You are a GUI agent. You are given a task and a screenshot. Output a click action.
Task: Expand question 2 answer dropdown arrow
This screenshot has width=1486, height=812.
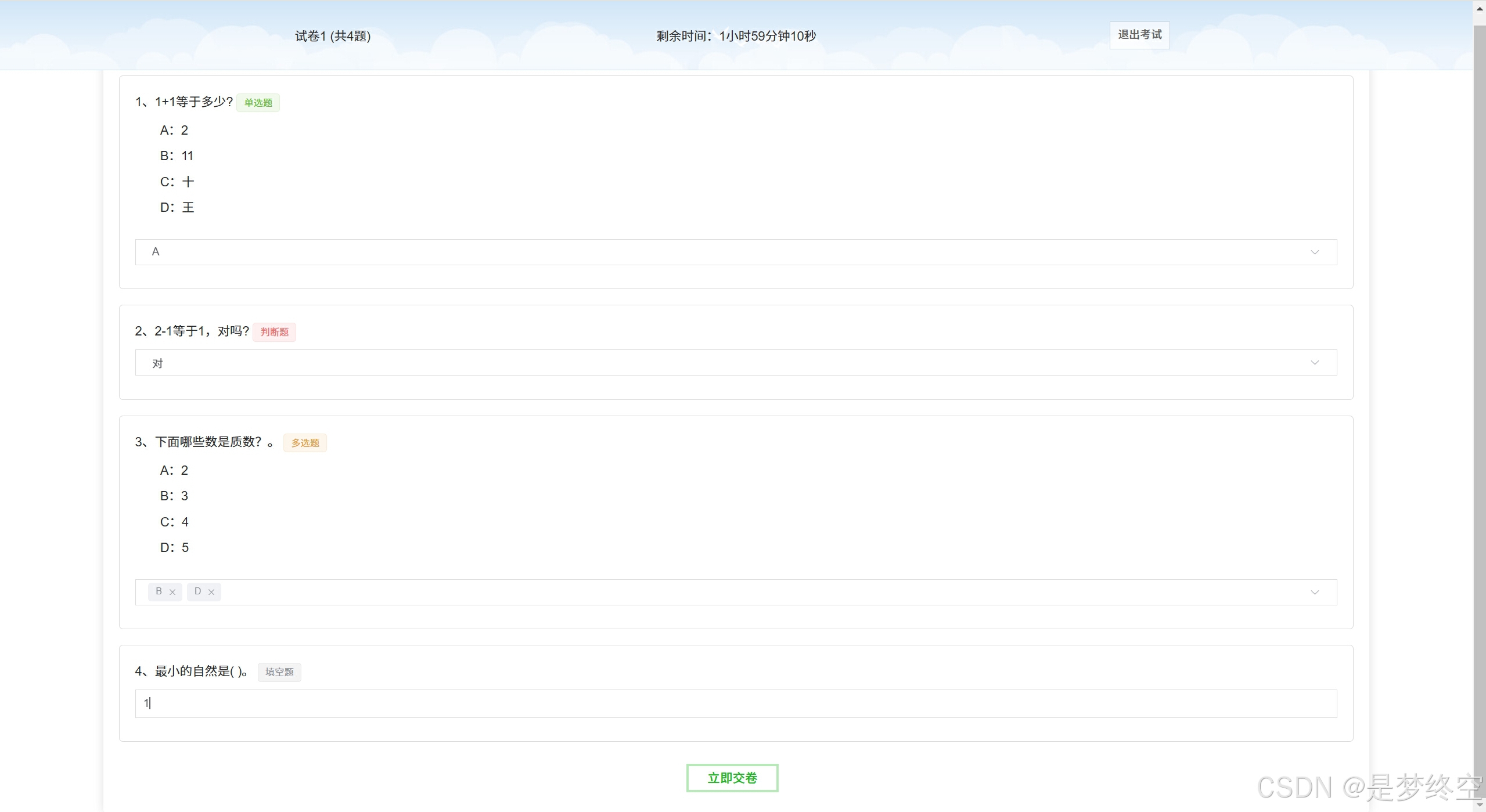(1315, 363)
